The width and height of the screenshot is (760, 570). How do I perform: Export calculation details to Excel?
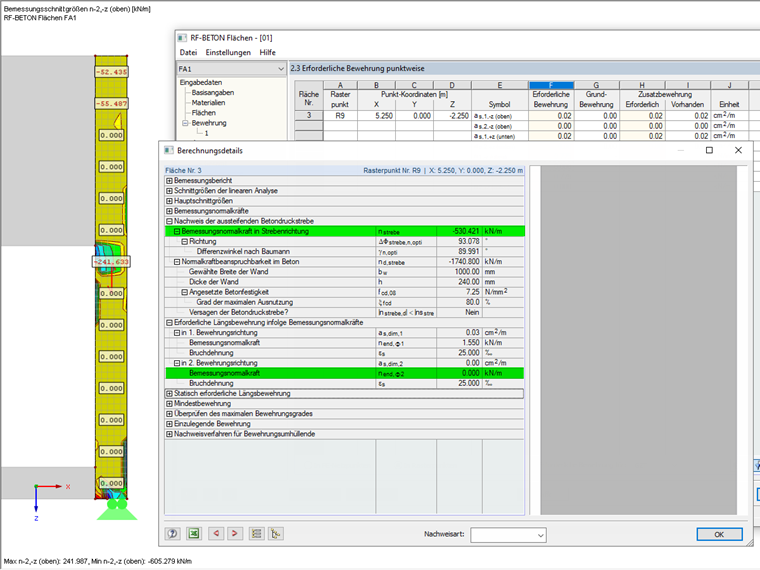pyautogui.click(x=193, y=534)
